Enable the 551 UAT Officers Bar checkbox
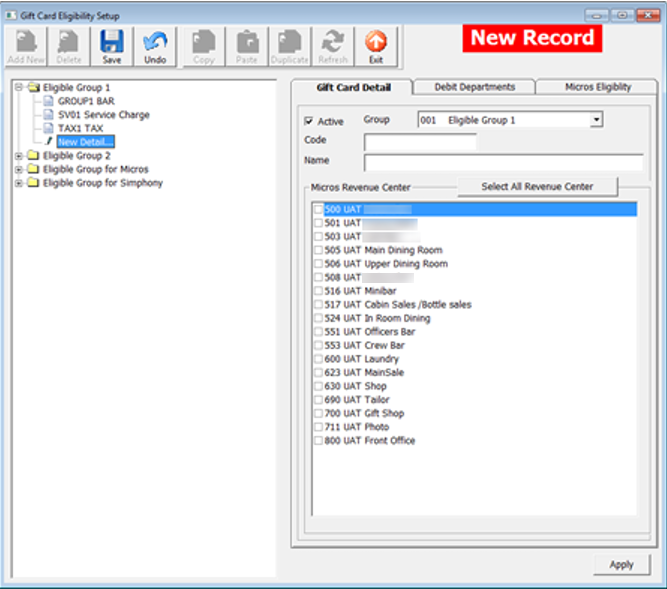The image size is (667, 589). (318, 332)
